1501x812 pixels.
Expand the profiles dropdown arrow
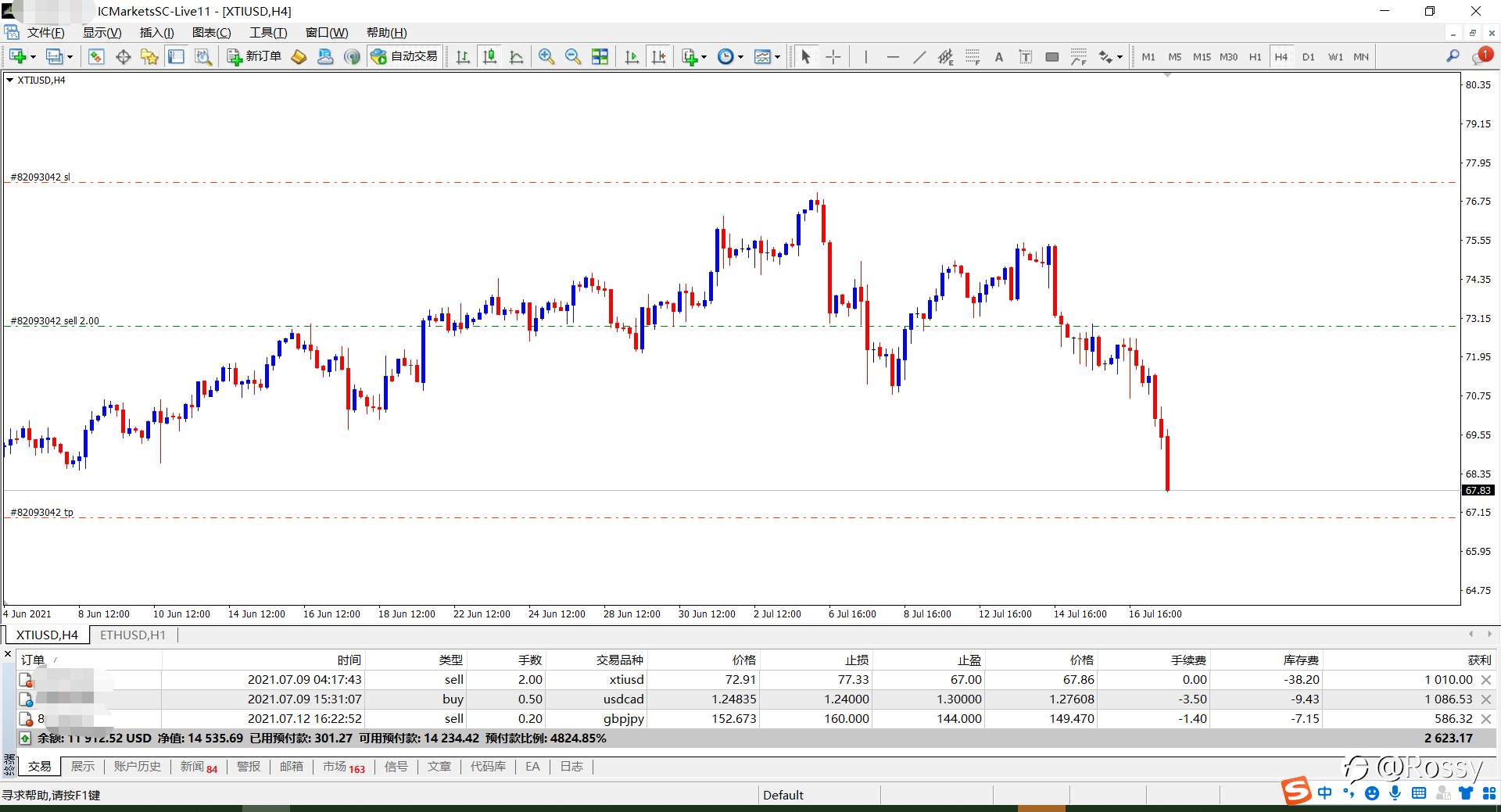point(70,56)
